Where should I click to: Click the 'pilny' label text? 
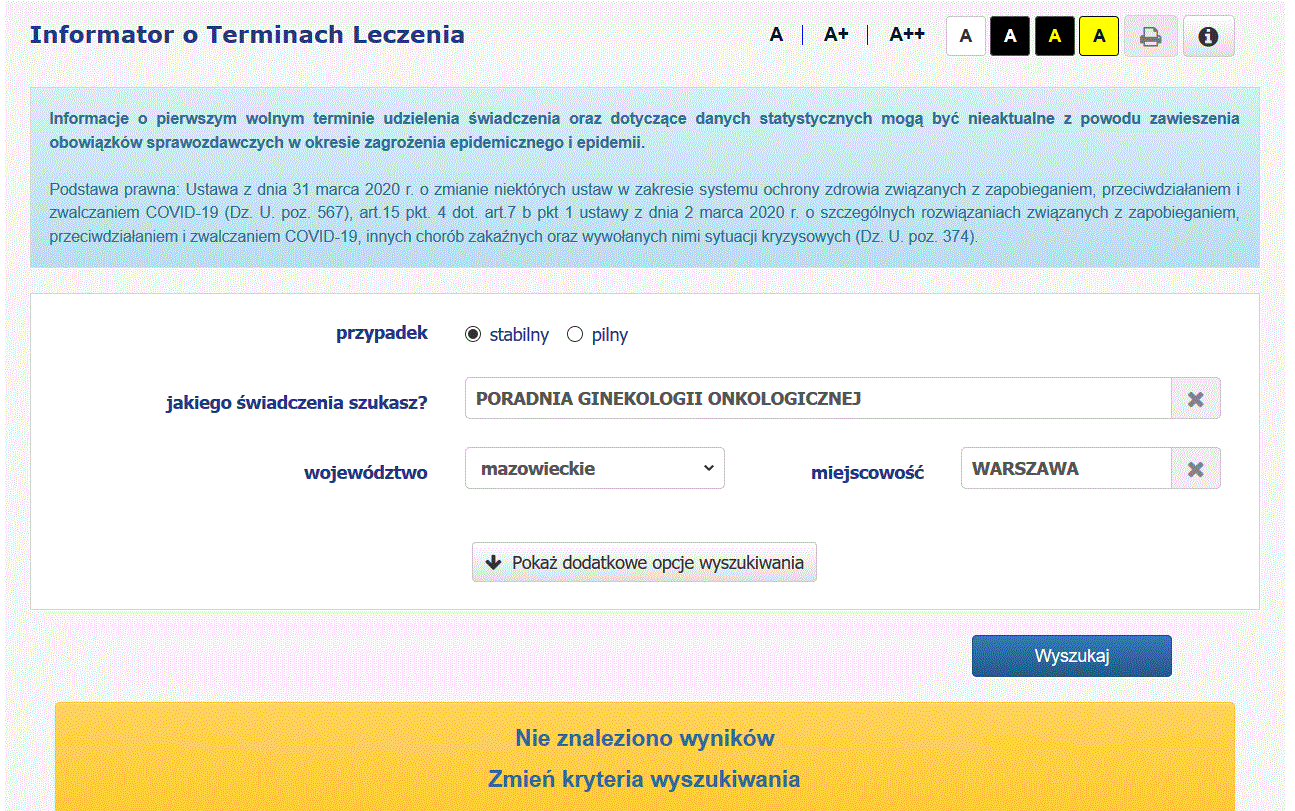[610, 335]
